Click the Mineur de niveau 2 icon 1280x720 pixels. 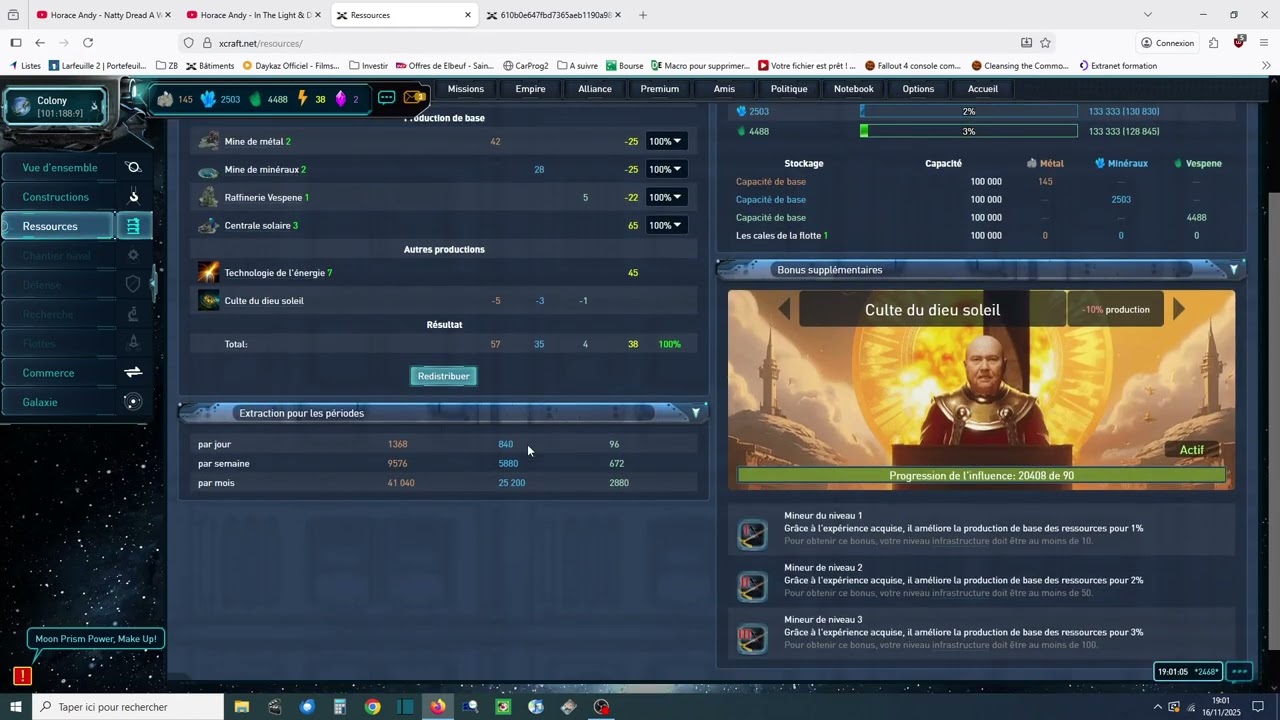(752, 586)
